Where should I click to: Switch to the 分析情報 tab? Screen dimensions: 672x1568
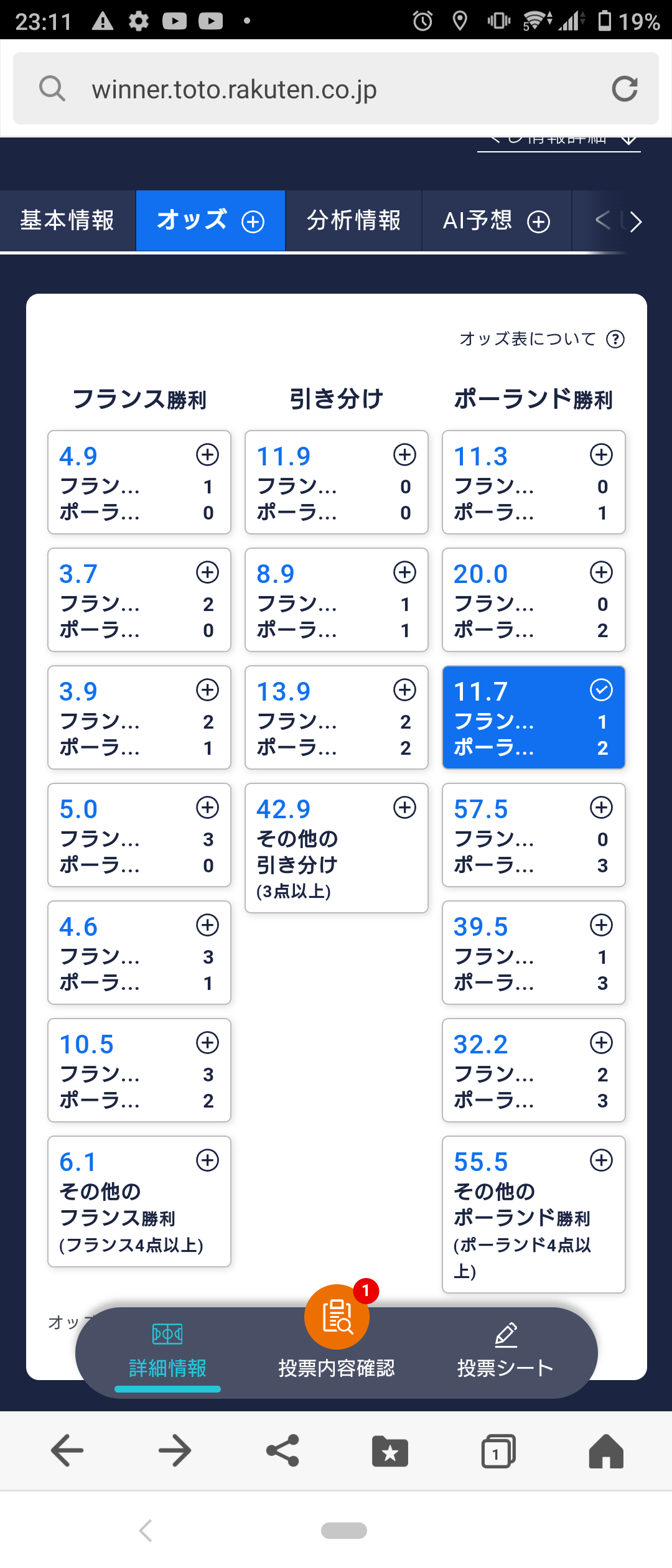(353, 220)
